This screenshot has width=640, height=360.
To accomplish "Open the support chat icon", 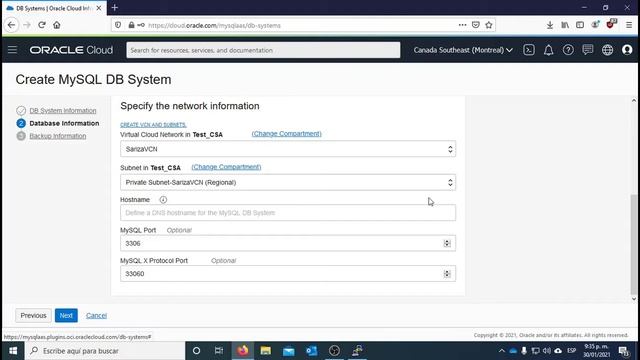I will click(588, 50).
